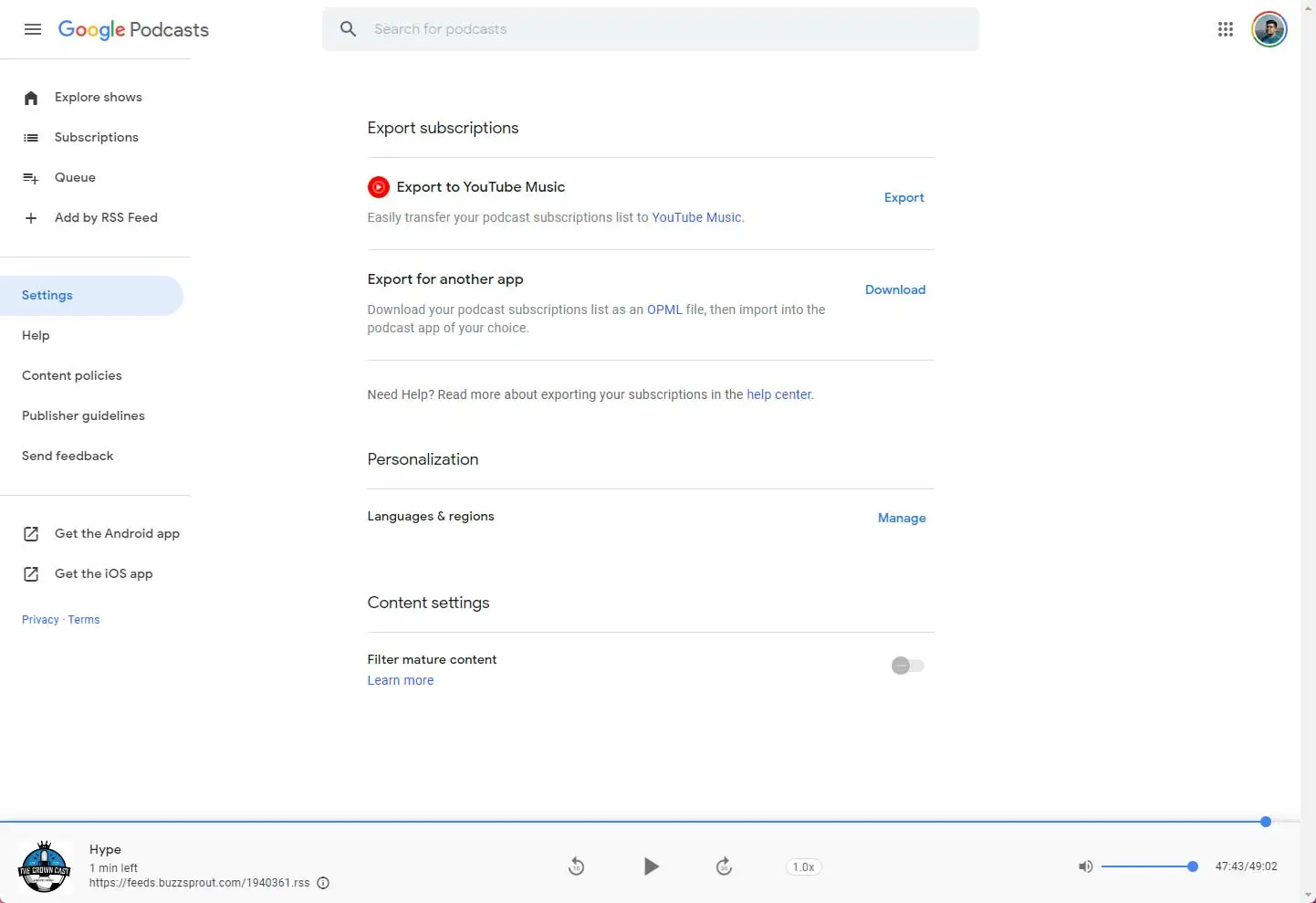This screenshot has width=1316, height=903.
Task: Open the Google apps grid
Action: click(1227, 29)
